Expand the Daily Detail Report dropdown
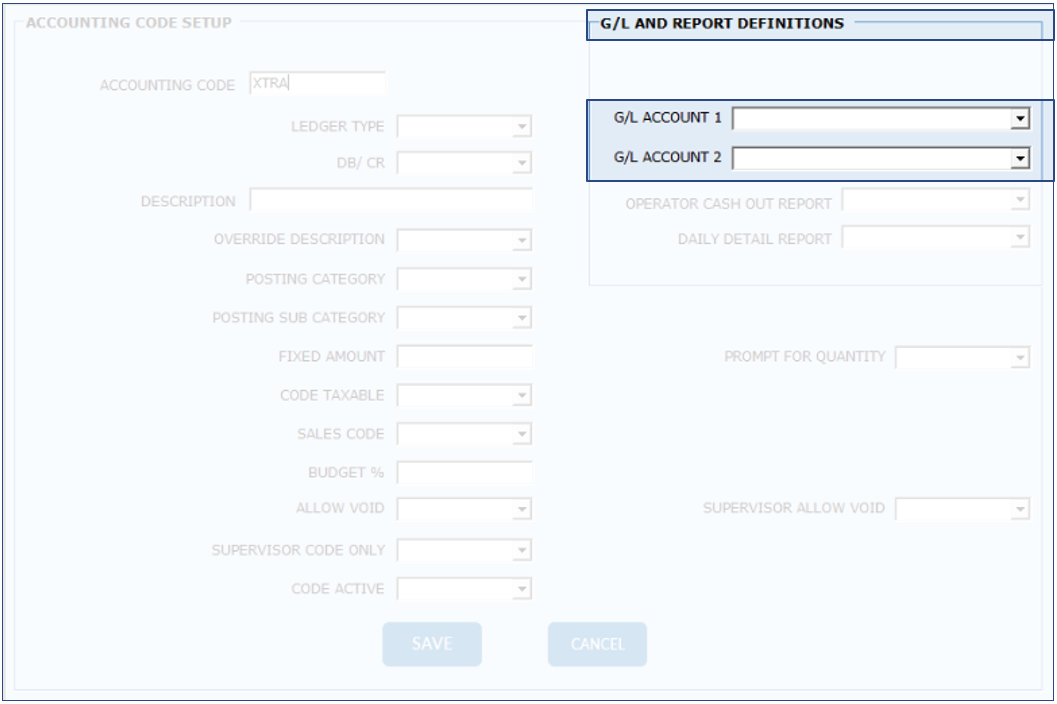The height and width of the screenshot is (704, 1057). click(x=1019, y=238)
